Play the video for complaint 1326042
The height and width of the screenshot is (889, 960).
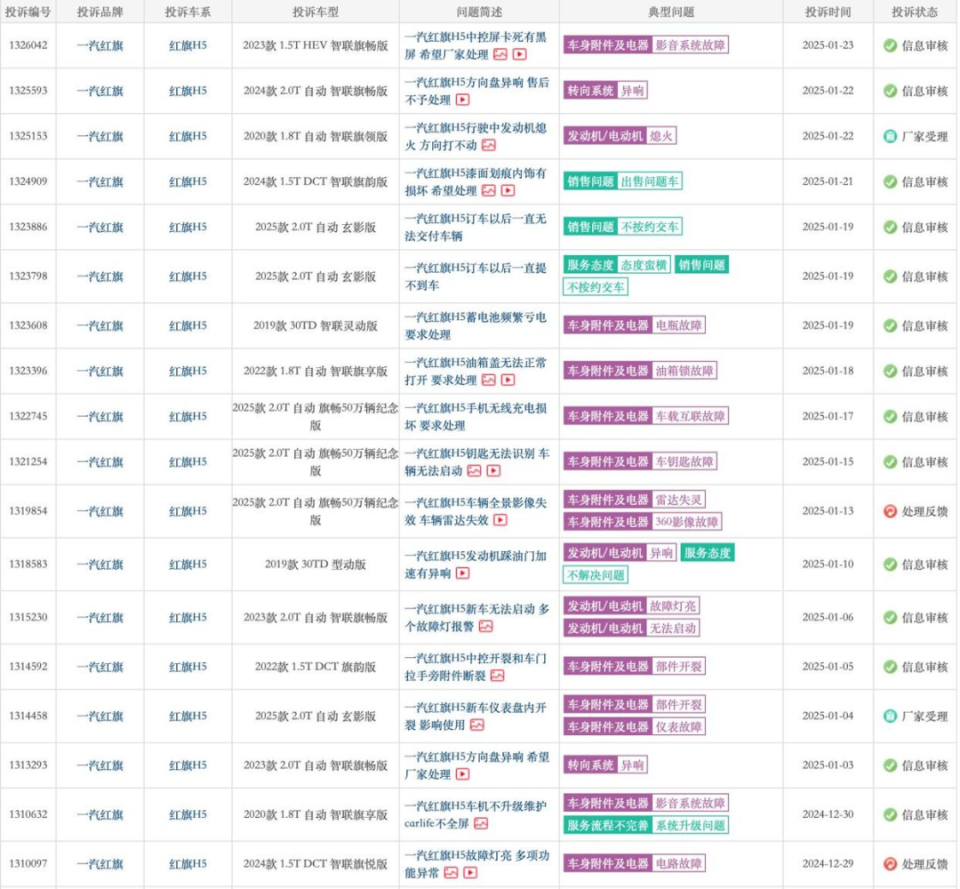tap(519, 54)
